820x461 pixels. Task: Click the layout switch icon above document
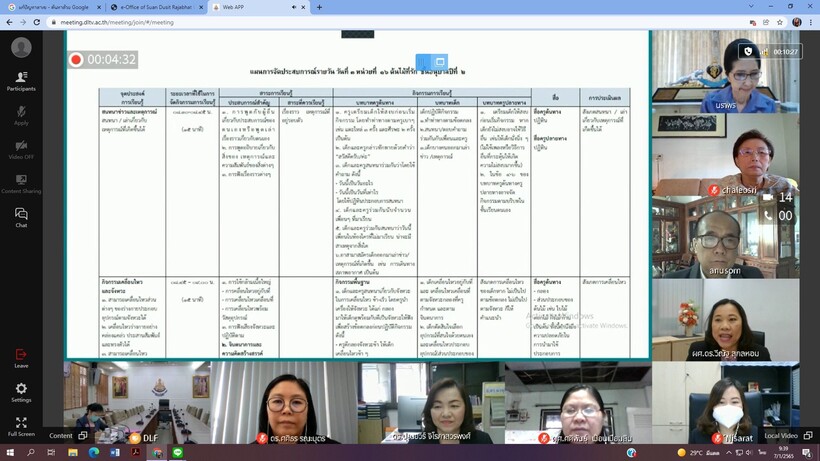[440, 62]
